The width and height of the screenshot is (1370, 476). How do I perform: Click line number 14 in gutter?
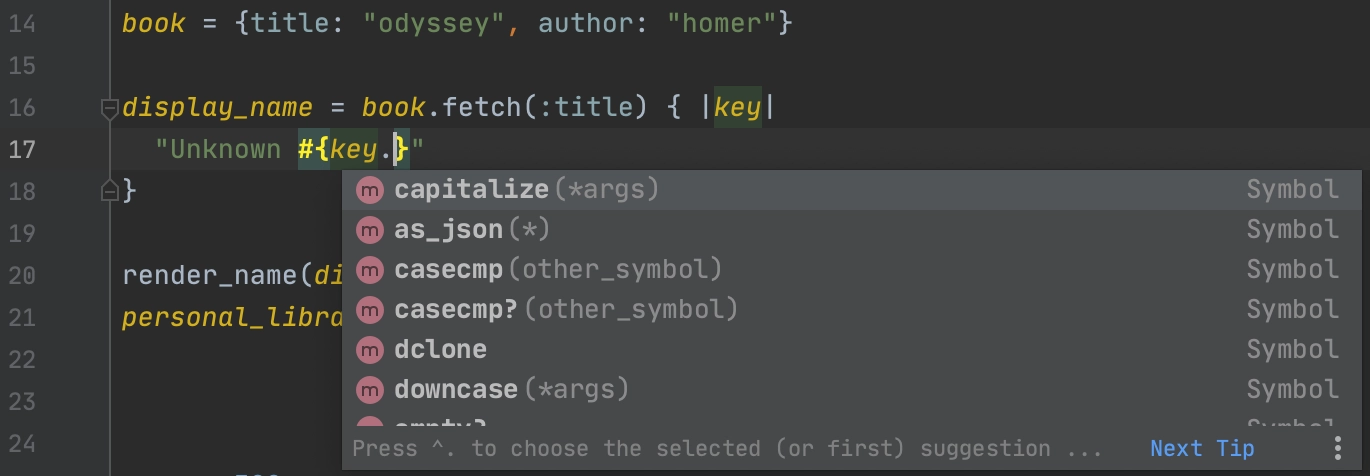(22, 24)
